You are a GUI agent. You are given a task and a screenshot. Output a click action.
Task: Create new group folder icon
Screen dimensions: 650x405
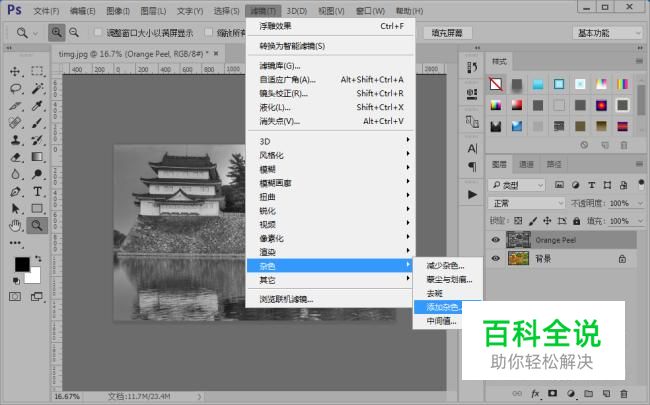click(x=588, y=393)
